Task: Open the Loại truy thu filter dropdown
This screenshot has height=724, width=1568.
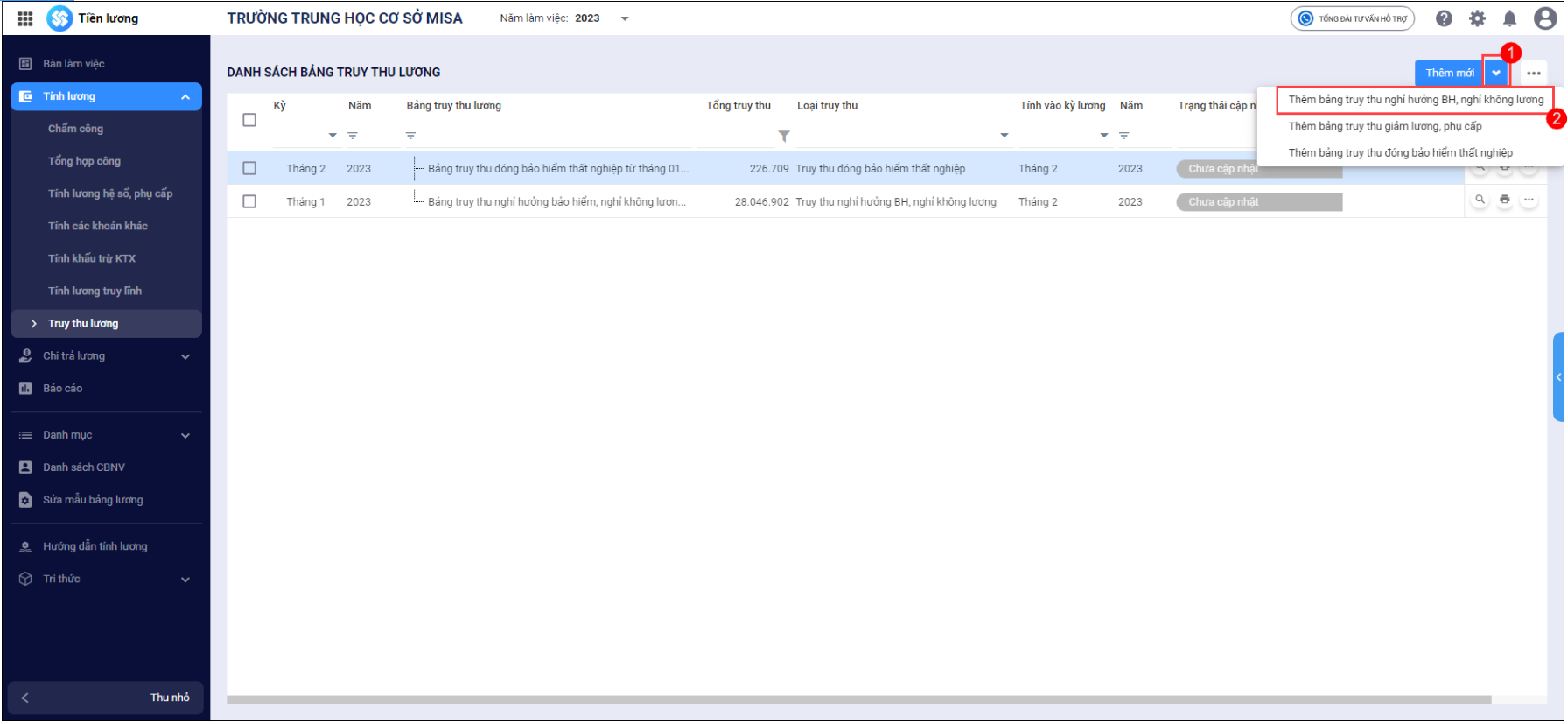Action: [x=1004, y=136]
